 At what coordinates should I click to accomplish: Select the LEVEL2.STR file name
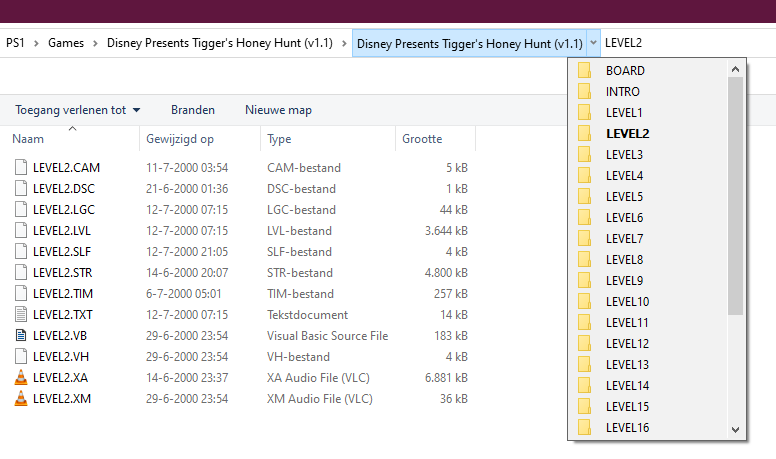(62, 273)
